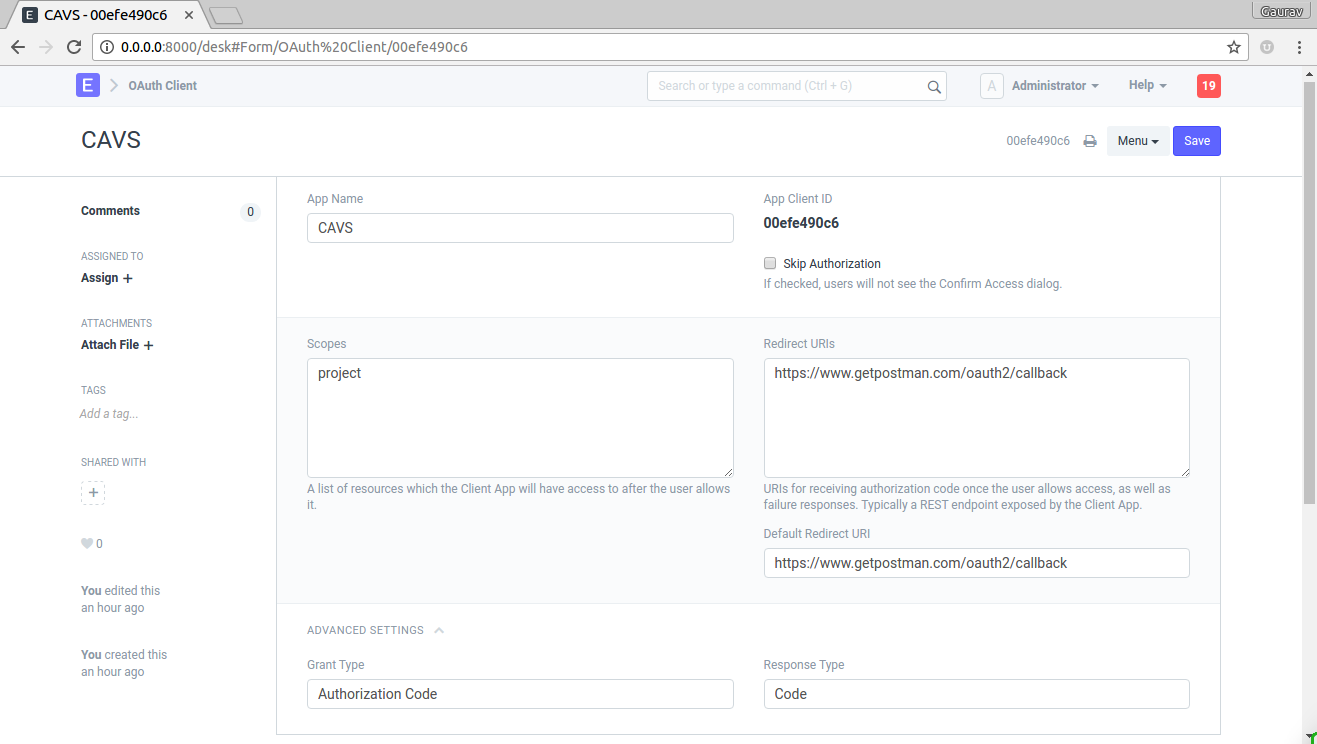The image size is (1317, 744).
Task: Click 'You edited this an hour ago' text
Action: pyautogui.click(x=120, y=599)
